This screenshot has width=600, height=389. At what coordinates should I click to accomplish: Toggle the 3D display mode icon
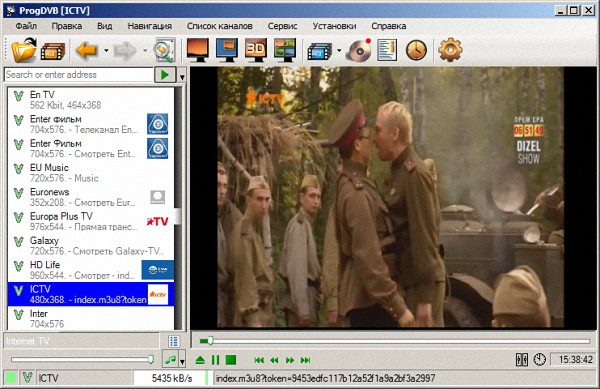[256, 50]
